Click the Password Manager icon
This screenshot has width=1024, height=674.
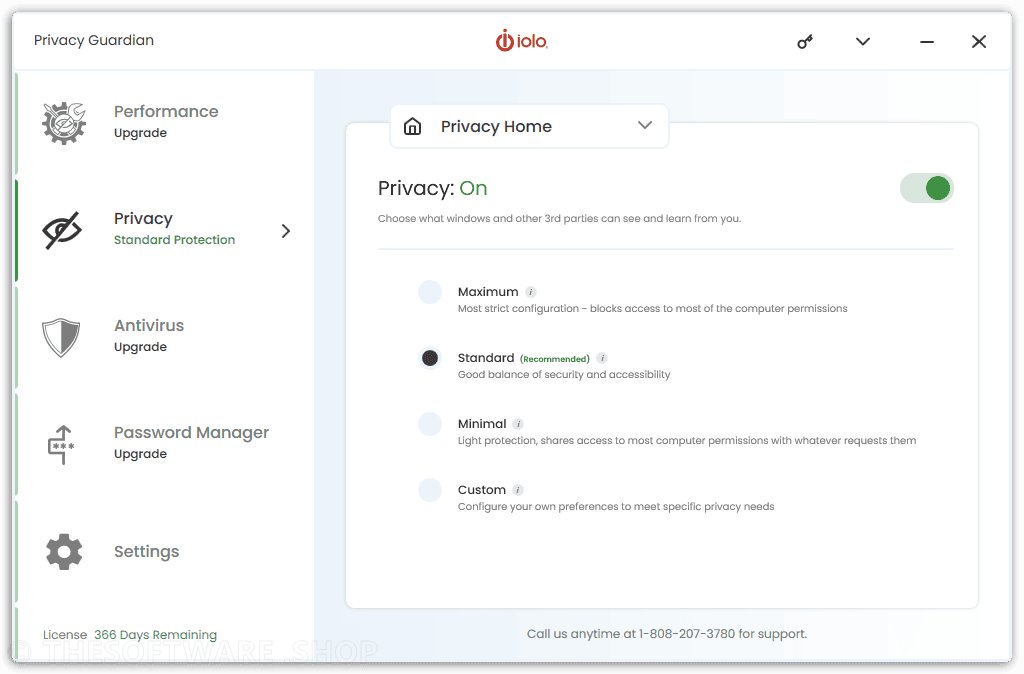pos(61,445)
